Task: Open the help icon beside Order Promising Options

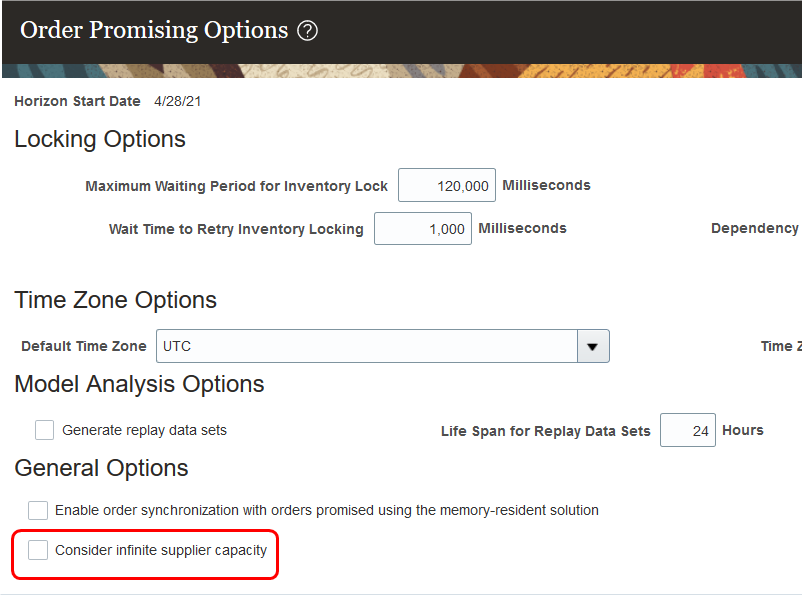Action: pos(308,31)
